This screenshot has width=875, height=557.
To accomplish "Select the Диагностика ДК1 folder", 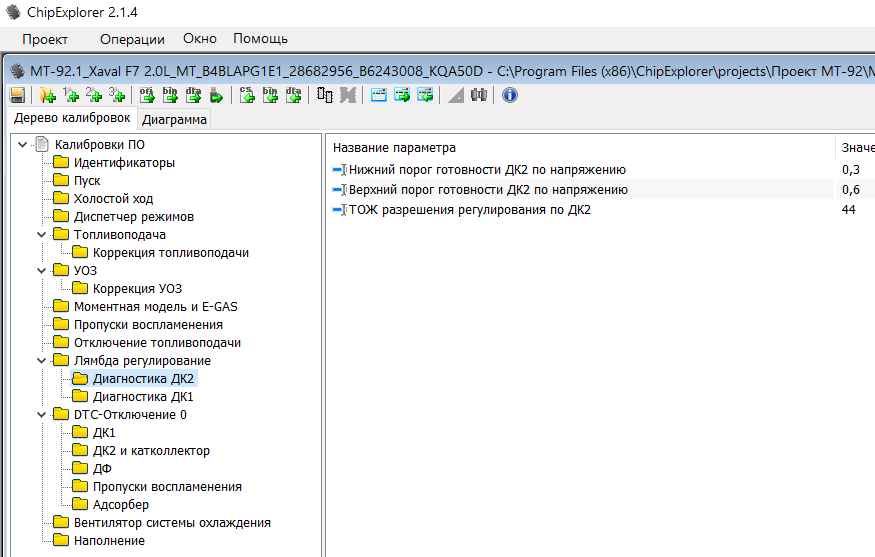I will click(x=143, y=397).
